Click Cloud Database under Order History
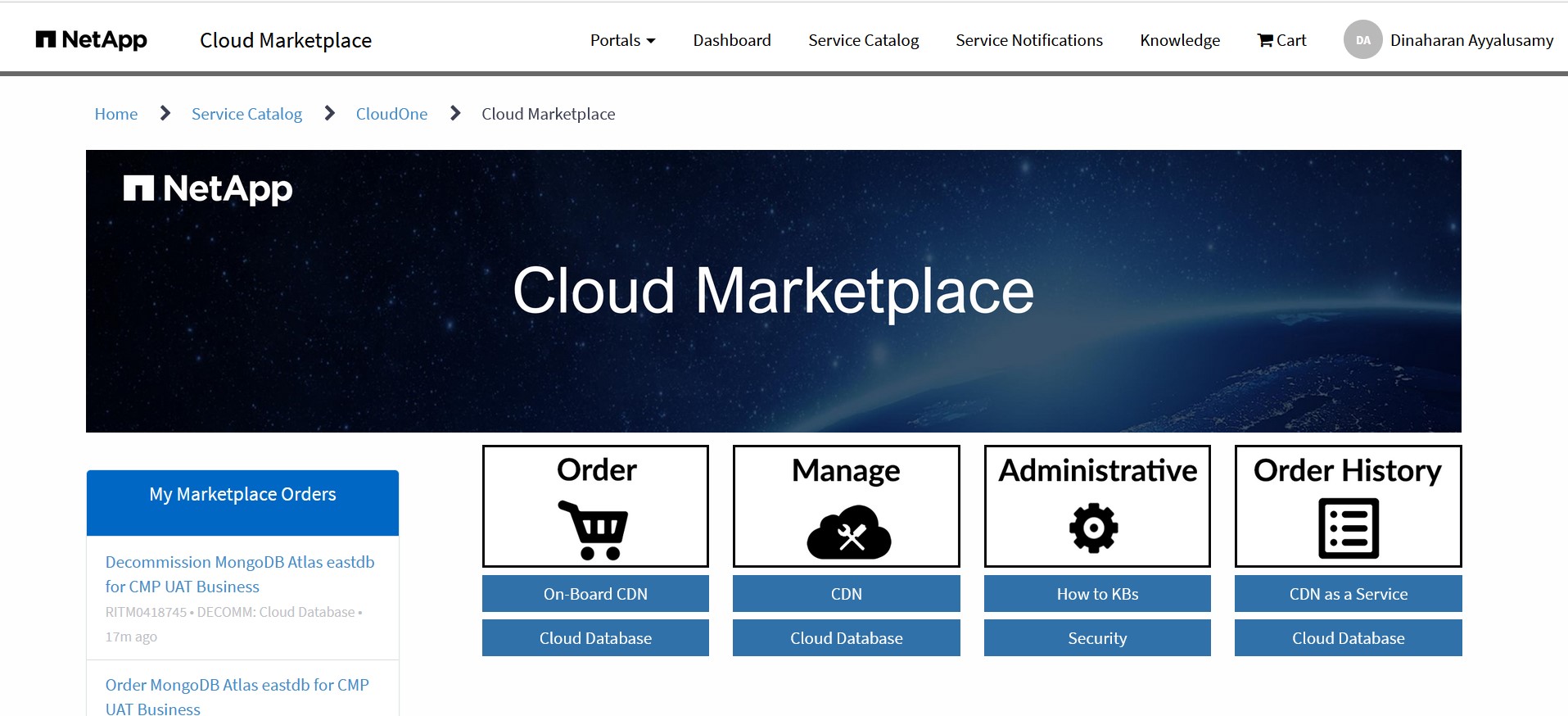Viewport: 1568px width, 716px height. [1348, 638]
